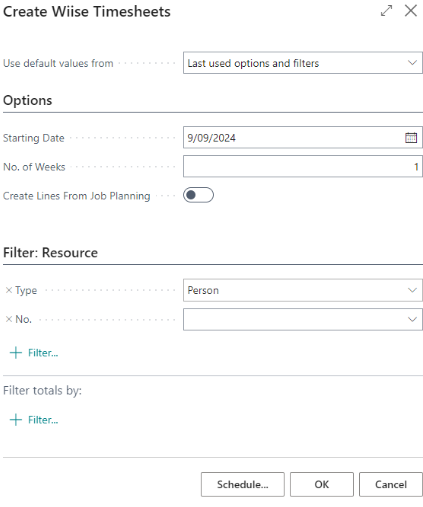Click the Cancel button
This screenshot has width=423, height=507.
pos(391,484)
